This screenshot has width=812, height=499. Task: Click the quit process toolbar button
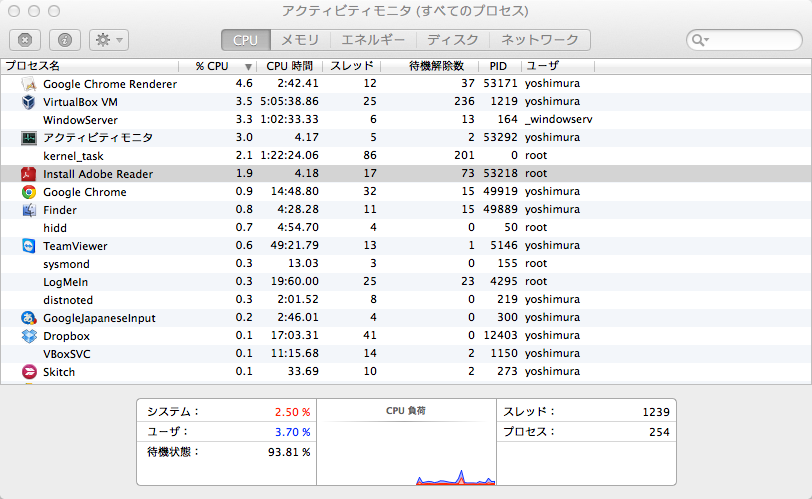[25, 40]
